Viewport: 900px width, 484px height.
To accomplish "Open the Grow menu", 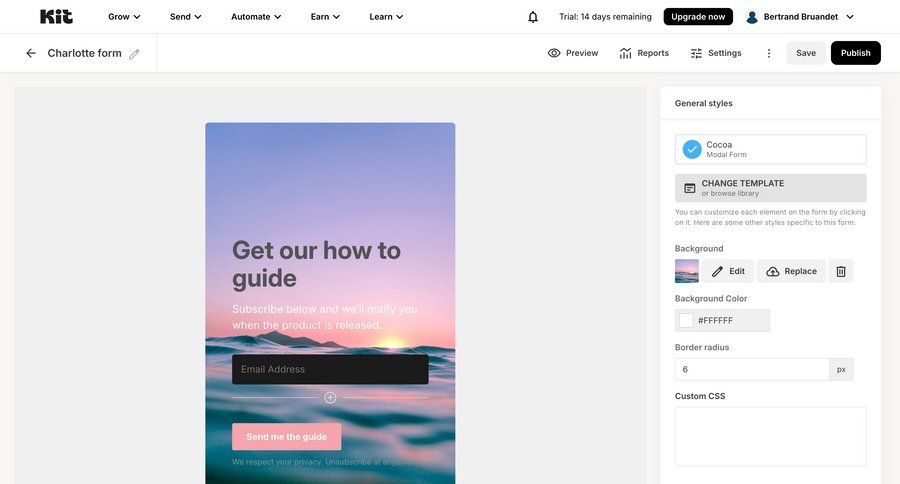I will click(x=124, y=17).
